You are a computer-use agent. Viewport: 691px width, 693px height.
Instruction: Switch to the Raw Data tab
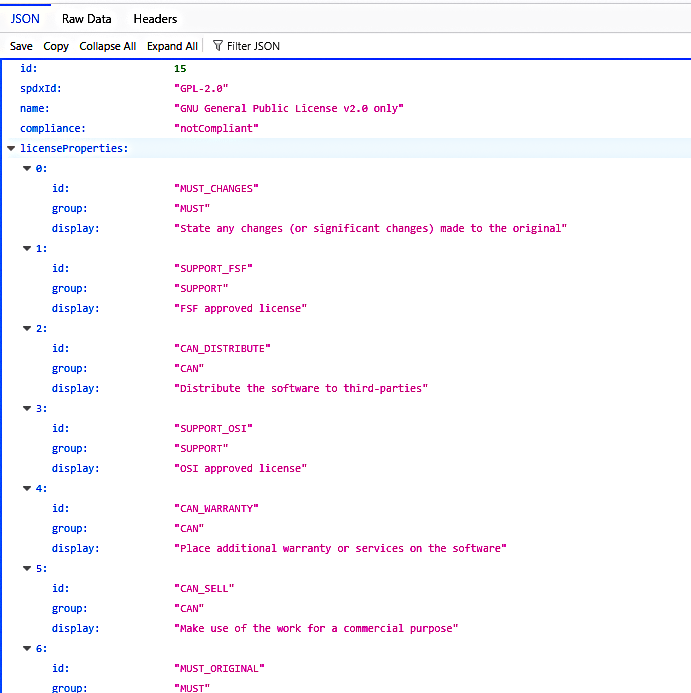pos(86,18)
